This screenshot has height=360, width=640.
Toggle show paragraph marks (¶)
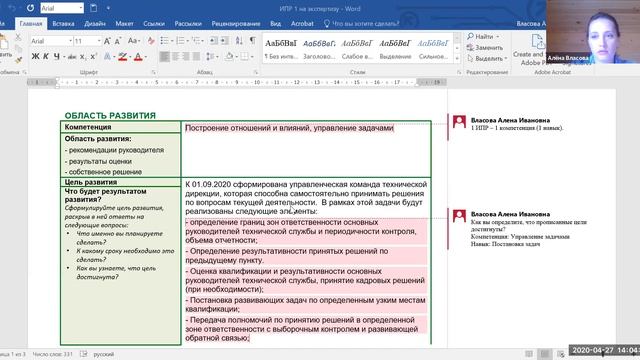pos(253,40)
